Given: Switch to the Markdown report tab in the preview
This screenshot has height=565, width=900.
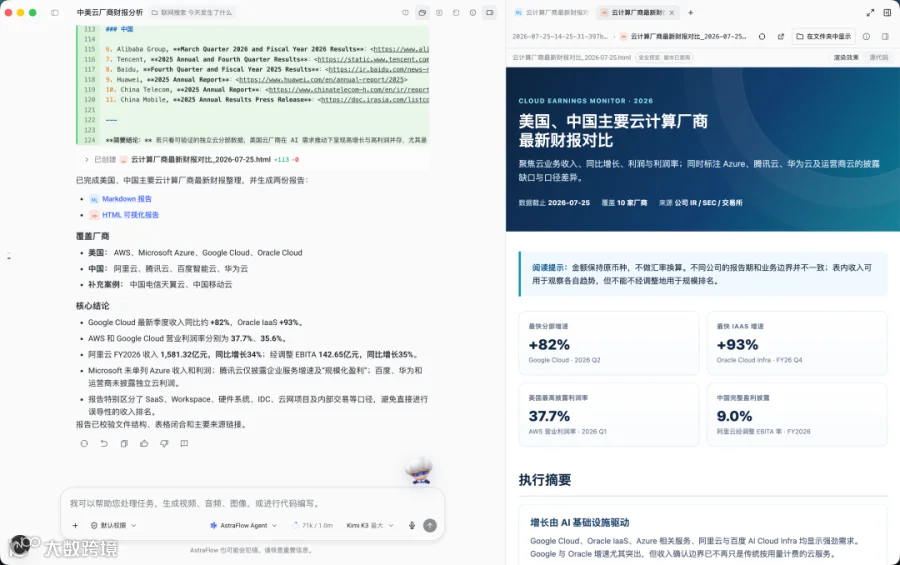Looking at the screenshot, I should tap(551, 12).
